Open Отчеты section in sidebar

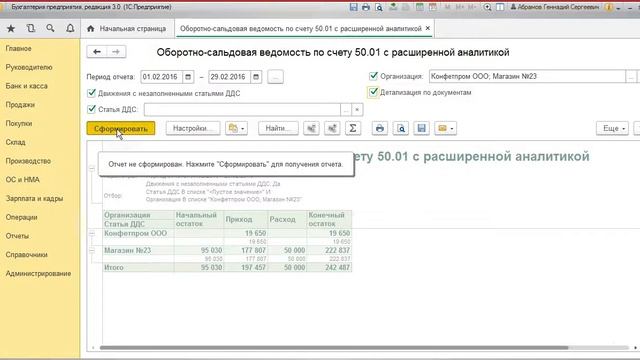coord(17,236)
